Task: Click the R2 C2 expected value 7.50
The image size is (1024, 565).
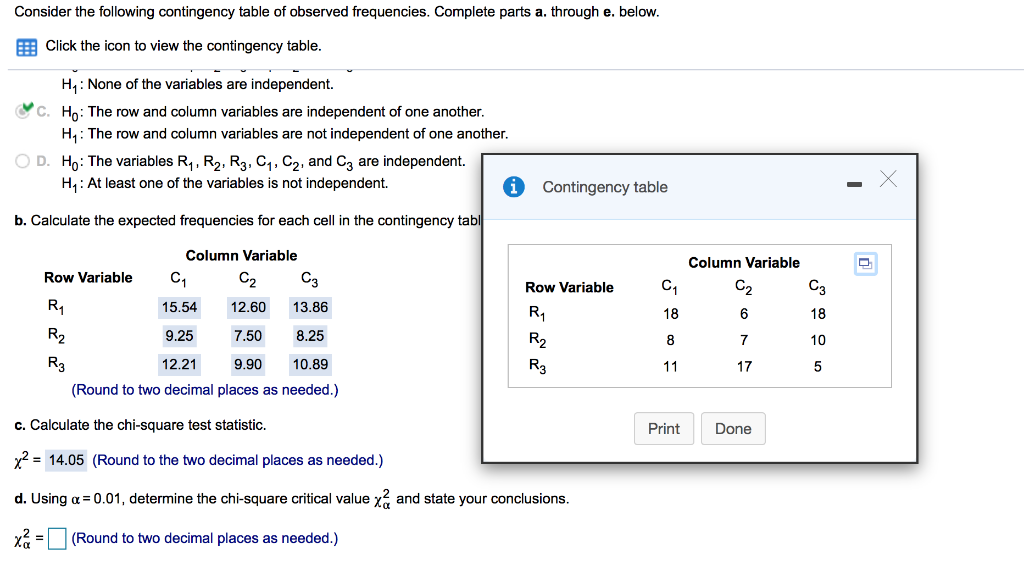Action: click(248, 336)
